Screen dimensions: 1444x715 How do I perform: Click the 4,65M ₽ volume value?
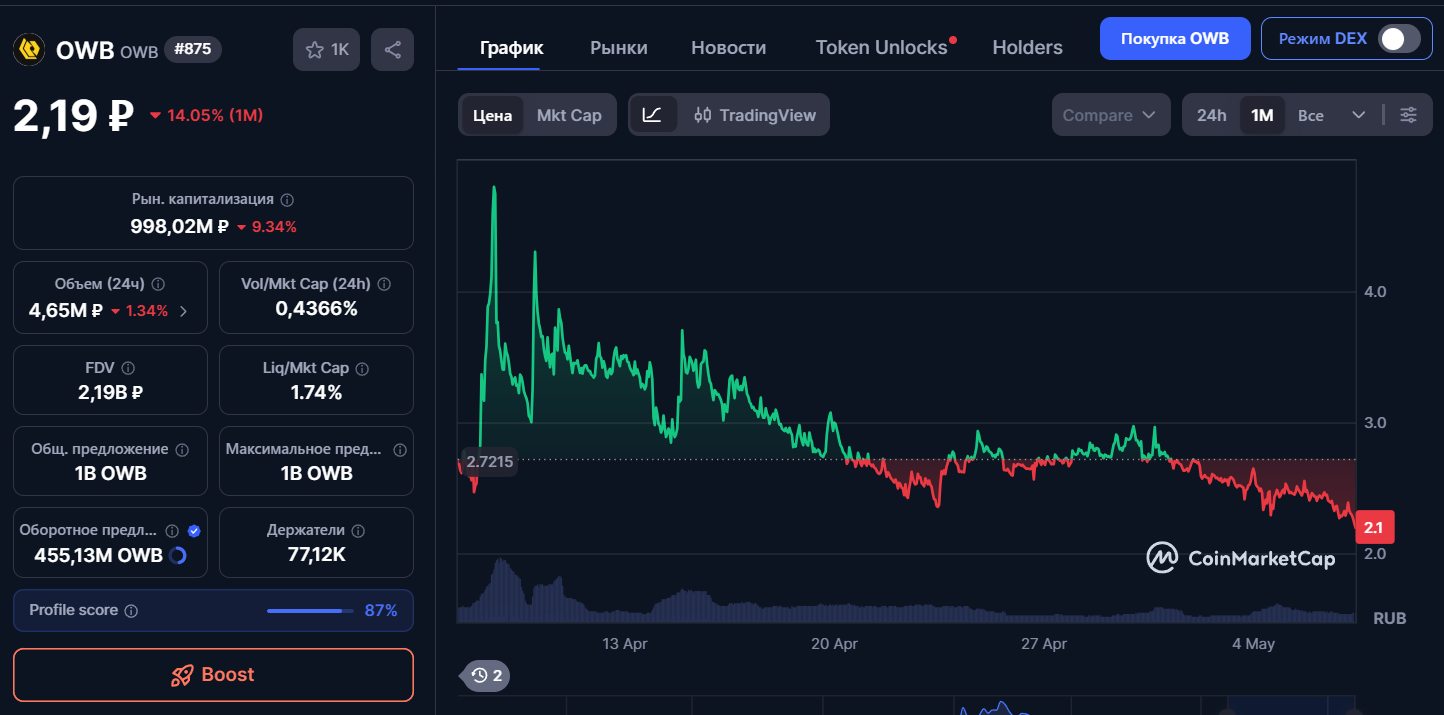(x=66, y=310)
